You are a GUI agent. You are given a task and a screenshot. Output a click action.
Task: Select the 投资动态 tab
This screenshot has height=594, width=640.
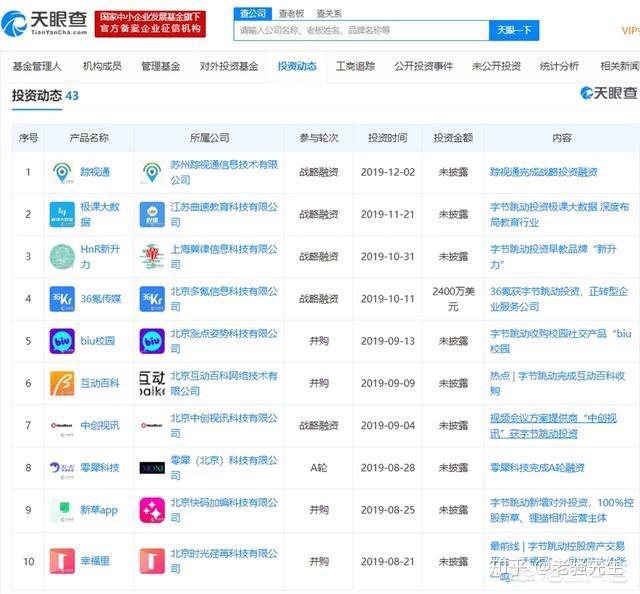297,66
